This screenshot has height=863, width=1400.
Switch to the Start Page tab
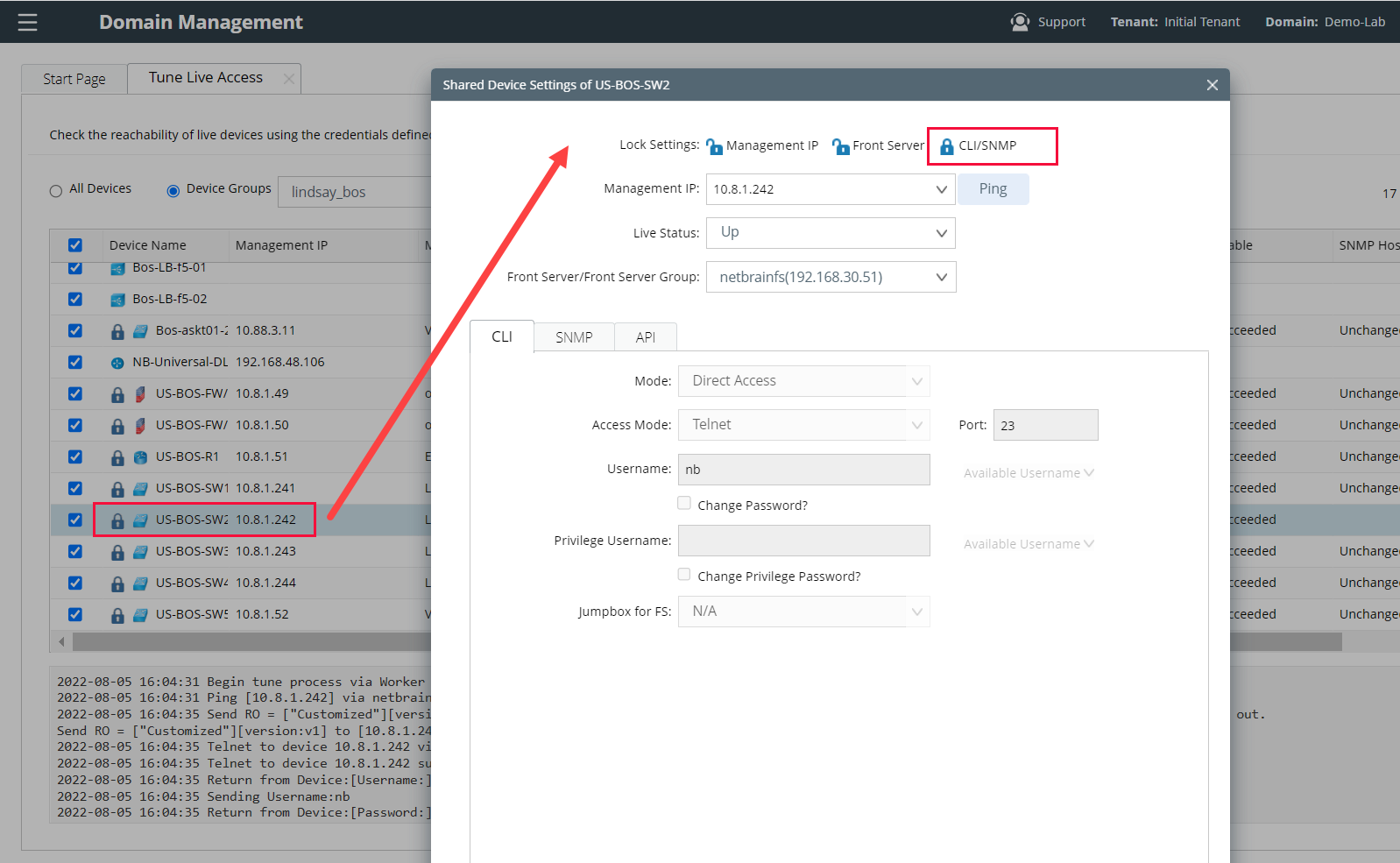(x=74, y=79)
